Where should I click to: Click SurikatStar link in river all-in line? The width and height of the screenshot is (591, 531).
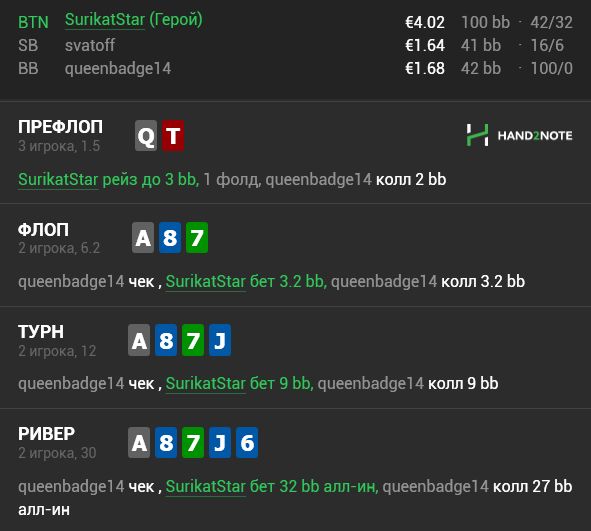[x=206, y=486]
